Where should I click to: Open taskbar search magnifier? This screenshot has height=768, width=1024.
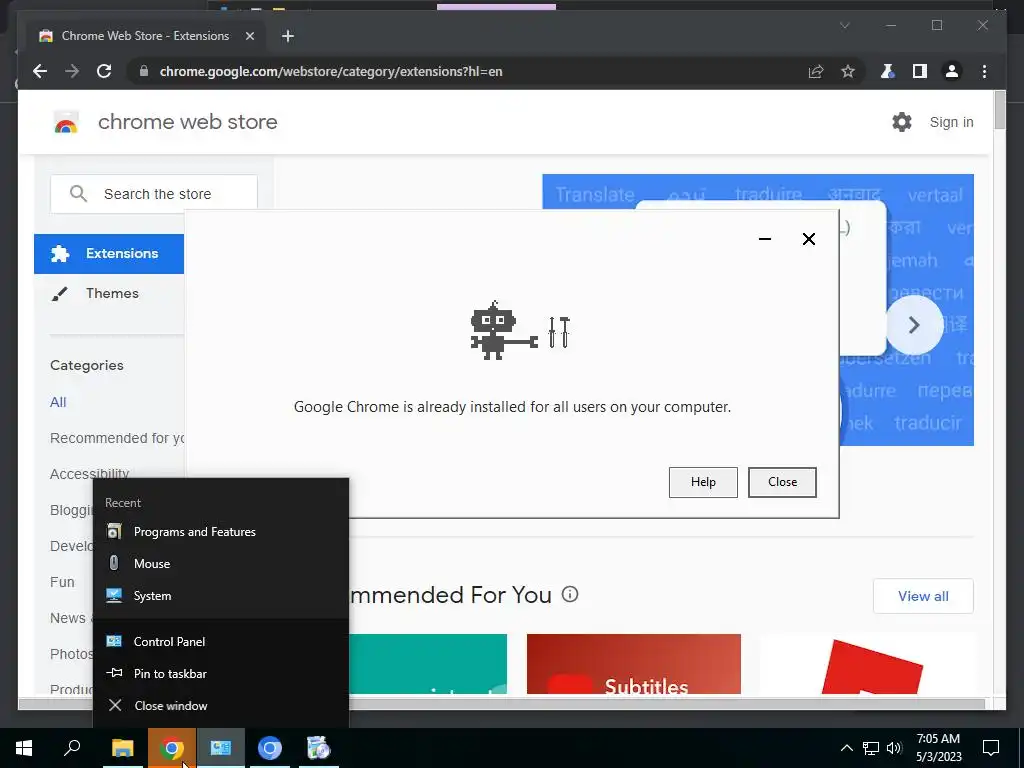pos(72,748)
